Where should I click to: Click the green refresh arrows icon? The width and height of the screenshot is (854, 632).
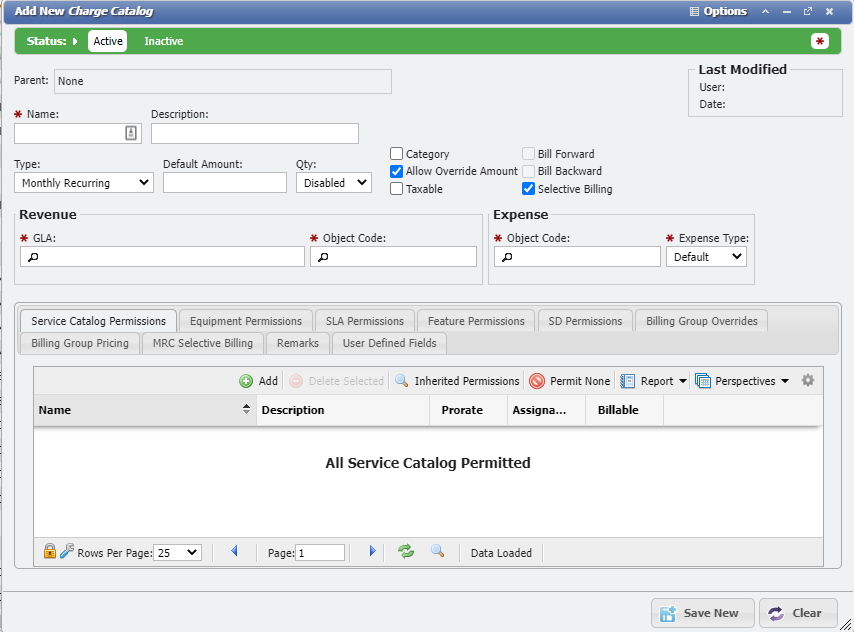[405, 551]
